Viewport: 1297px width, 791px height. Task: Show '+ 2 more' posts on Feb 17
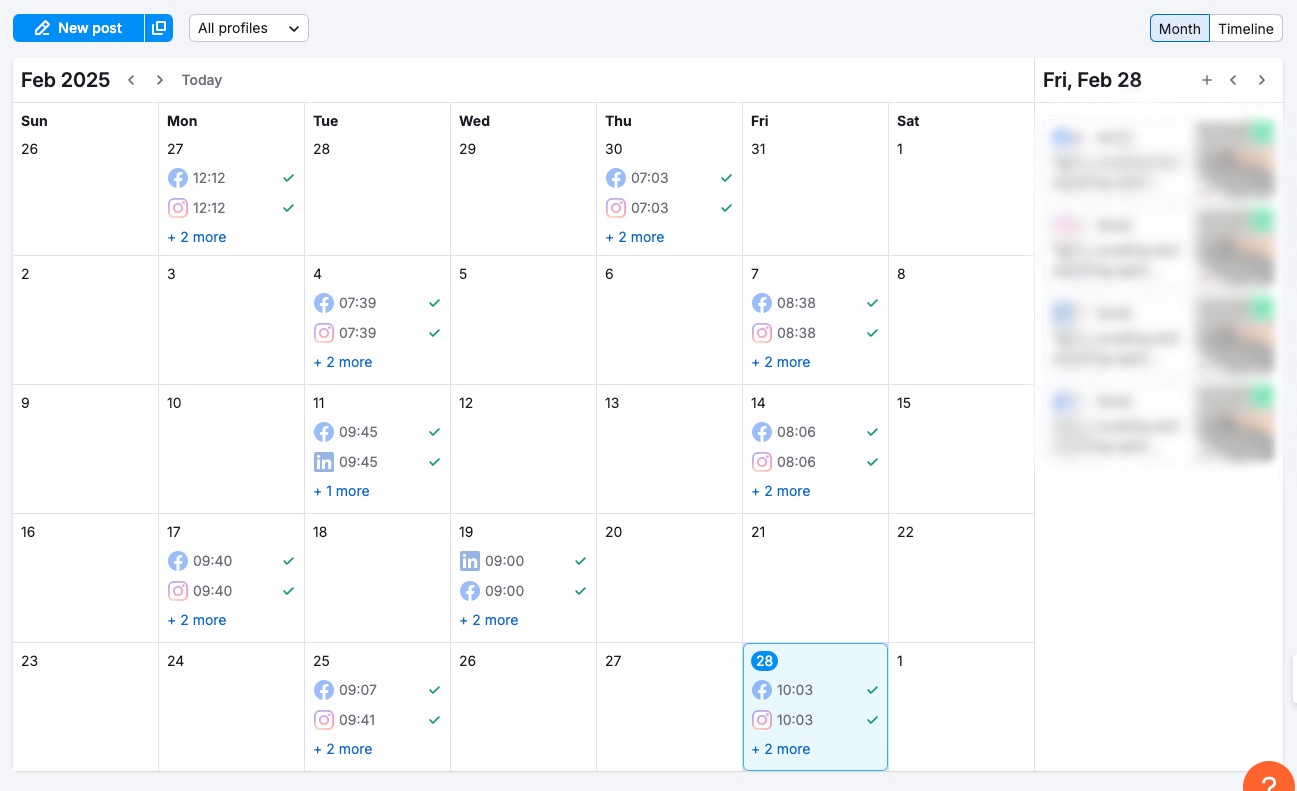point(197,620)
